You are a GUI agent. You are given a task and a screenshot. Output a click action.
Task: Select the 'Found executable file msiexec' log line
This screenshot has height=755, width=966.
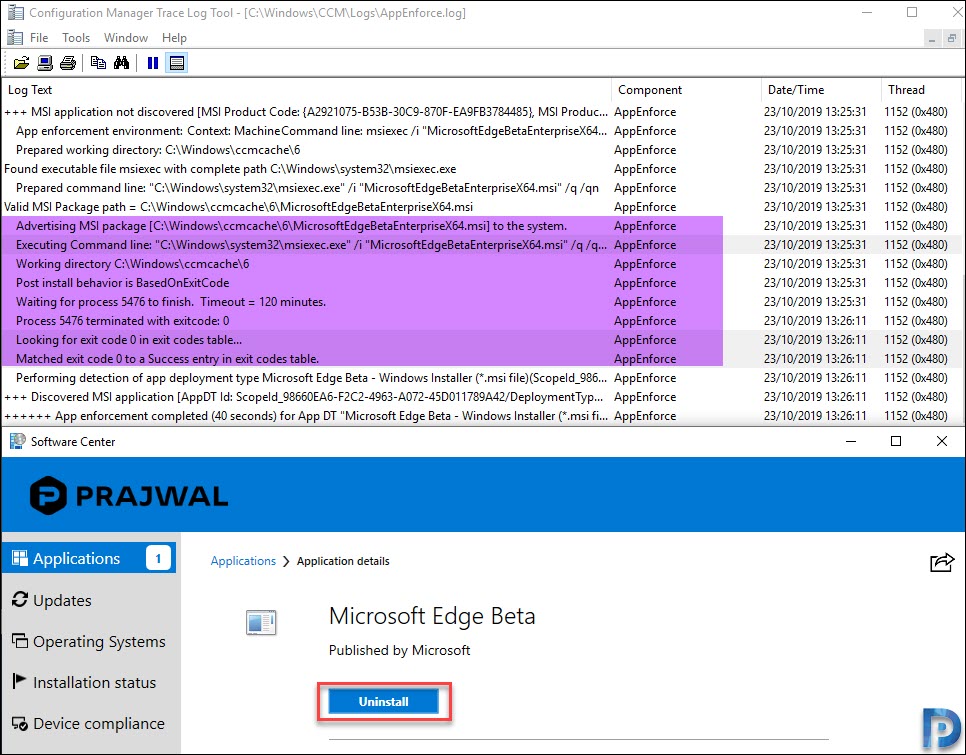[x=482, y=169]
